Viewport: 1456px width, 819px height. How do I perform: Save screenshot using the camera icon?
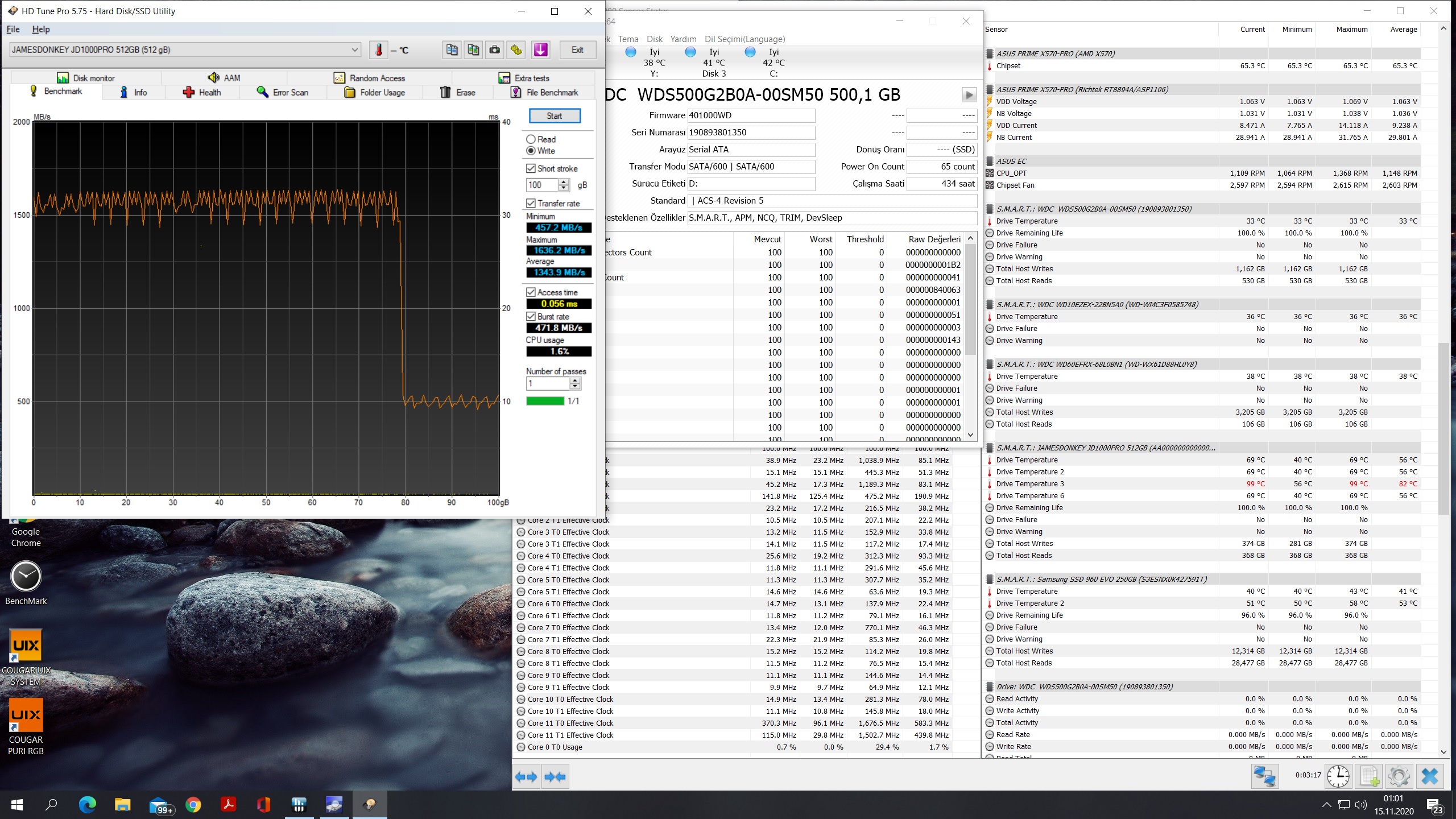(495, 50)
